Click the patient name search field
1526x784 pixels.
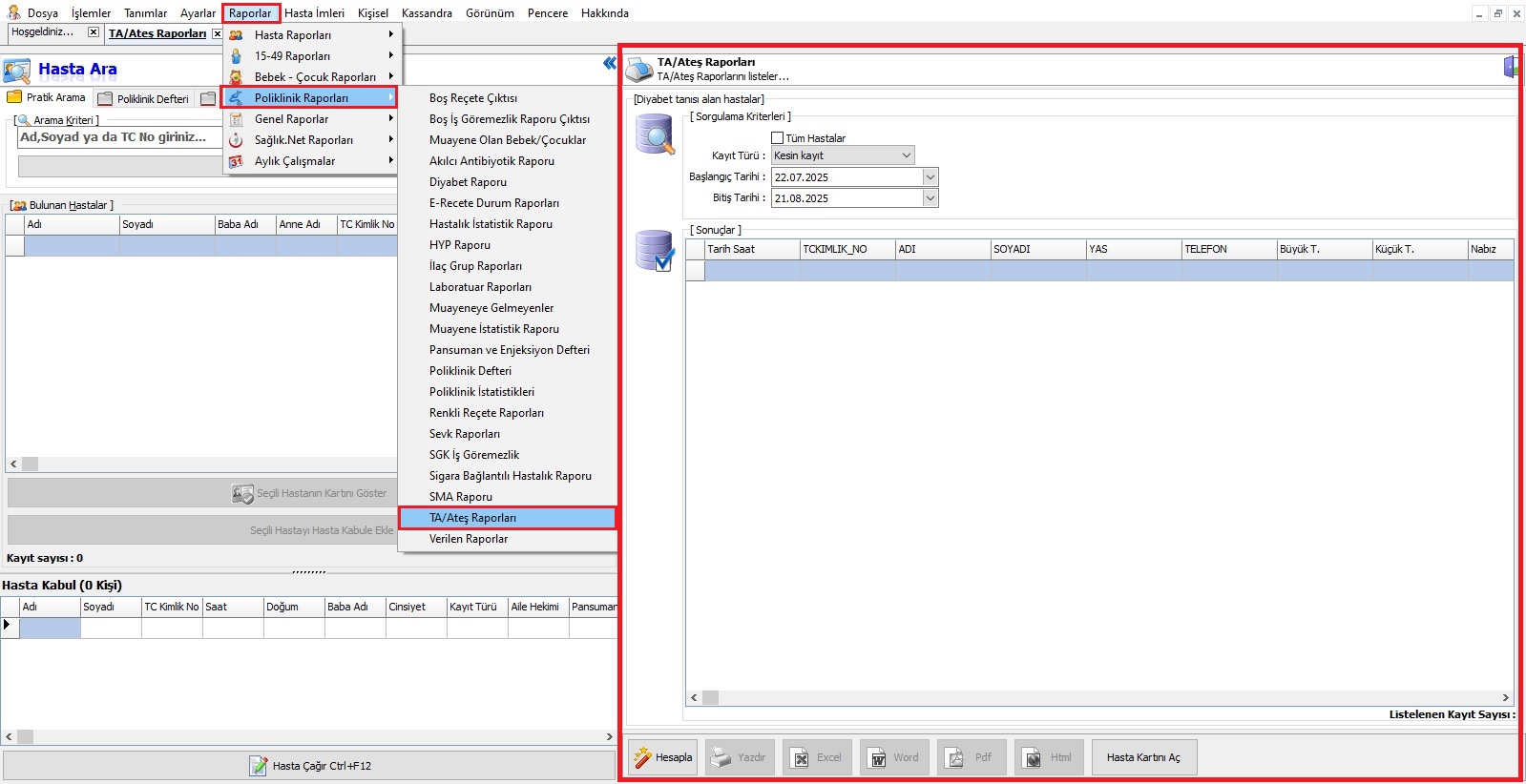pos(119,137)
